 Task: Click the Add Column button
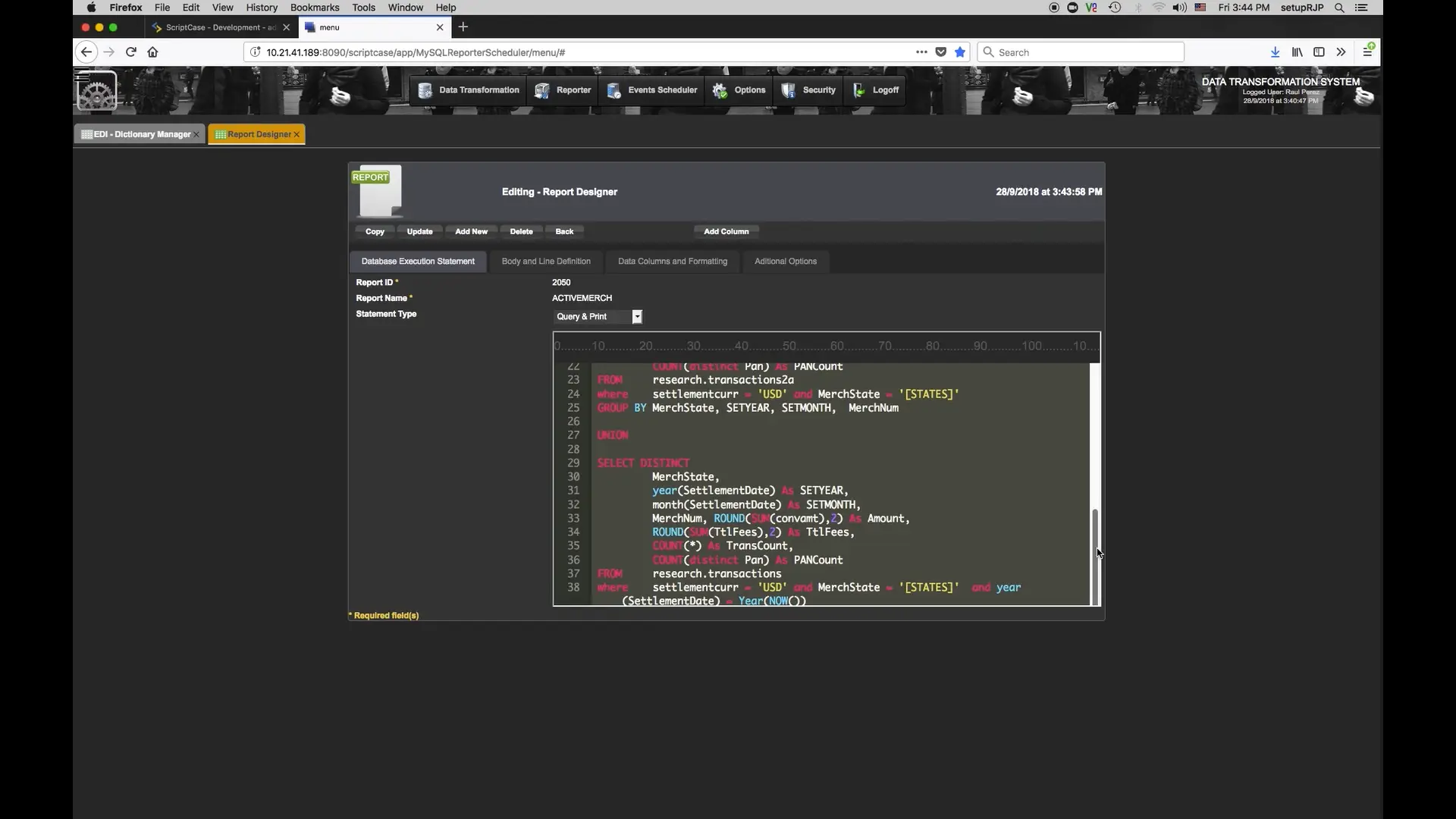coord(726,232)
